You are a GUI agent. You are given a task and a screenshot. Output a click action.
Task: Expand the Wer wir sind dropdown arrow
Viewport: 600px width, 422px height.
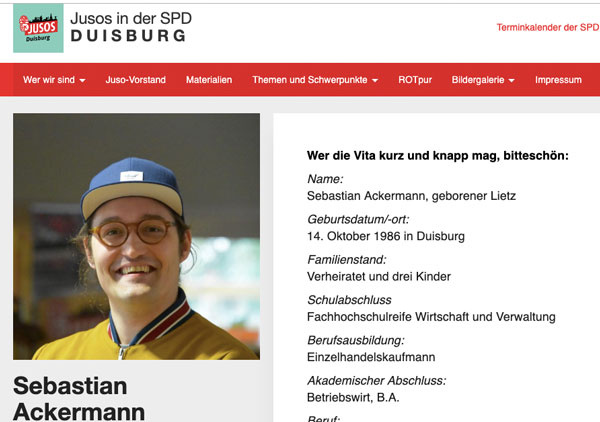click(83, 80)
